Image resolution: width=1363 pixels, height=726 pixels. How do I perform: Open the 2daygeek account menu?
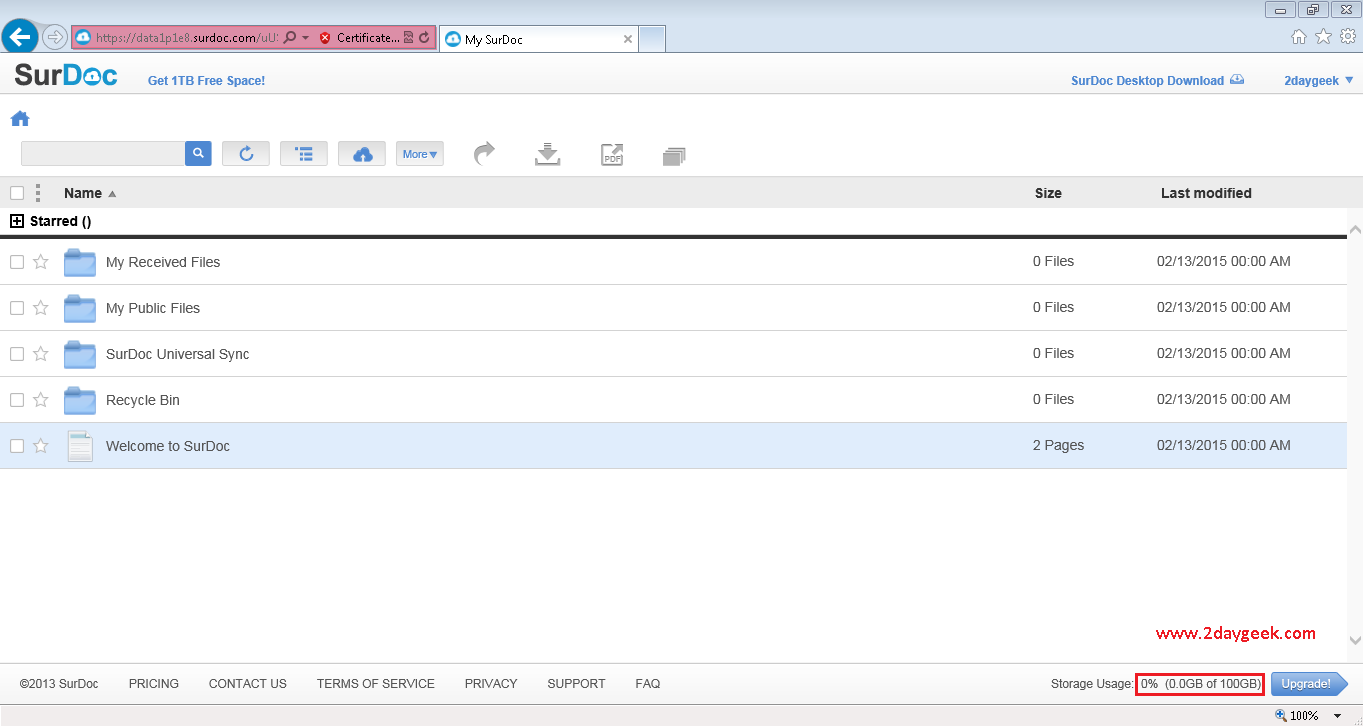point(1318,81)
